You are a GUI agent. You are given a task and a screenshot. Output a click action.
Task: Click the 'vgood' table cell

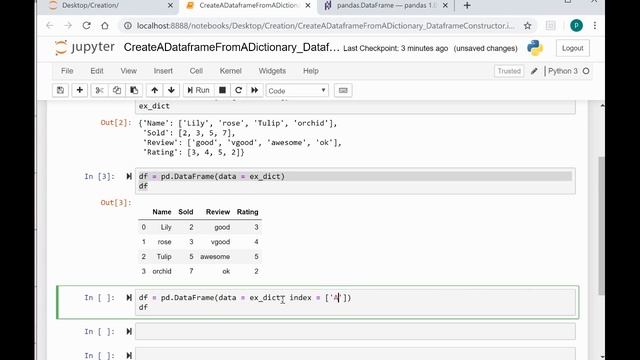pos(220,242)
